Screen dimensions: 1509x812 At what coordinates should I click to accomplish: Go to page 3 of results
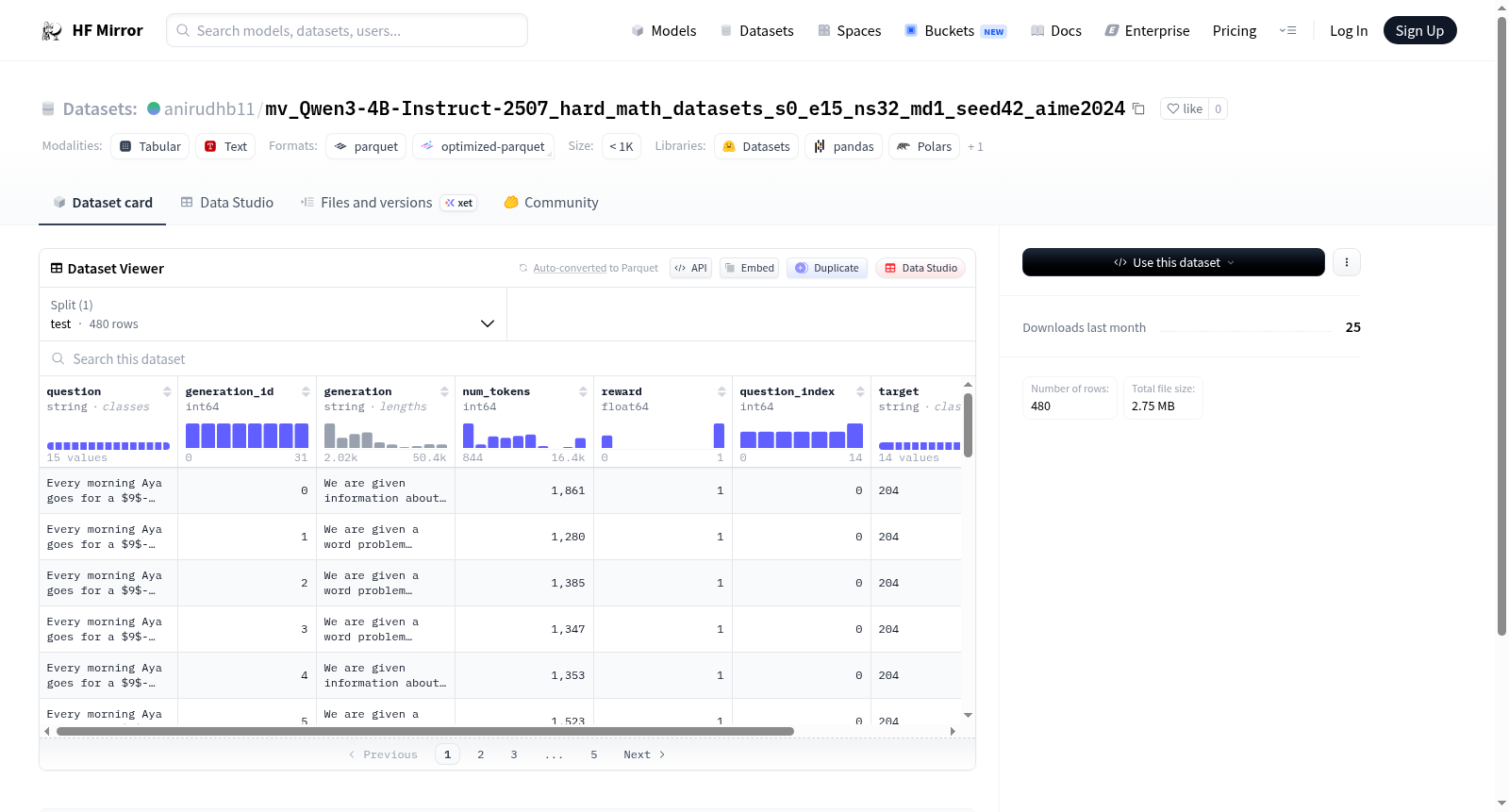pos(514,754)
